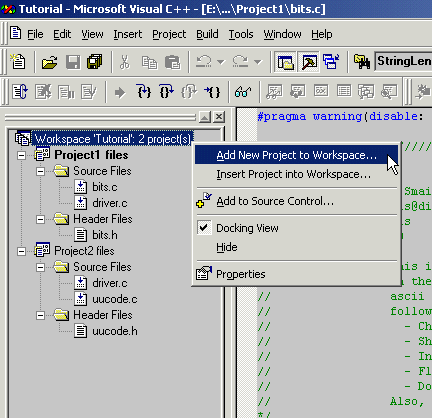Screen dimensions: 432x418
Task: Click the Stop Debugging icon
Action: coord(43,92)
